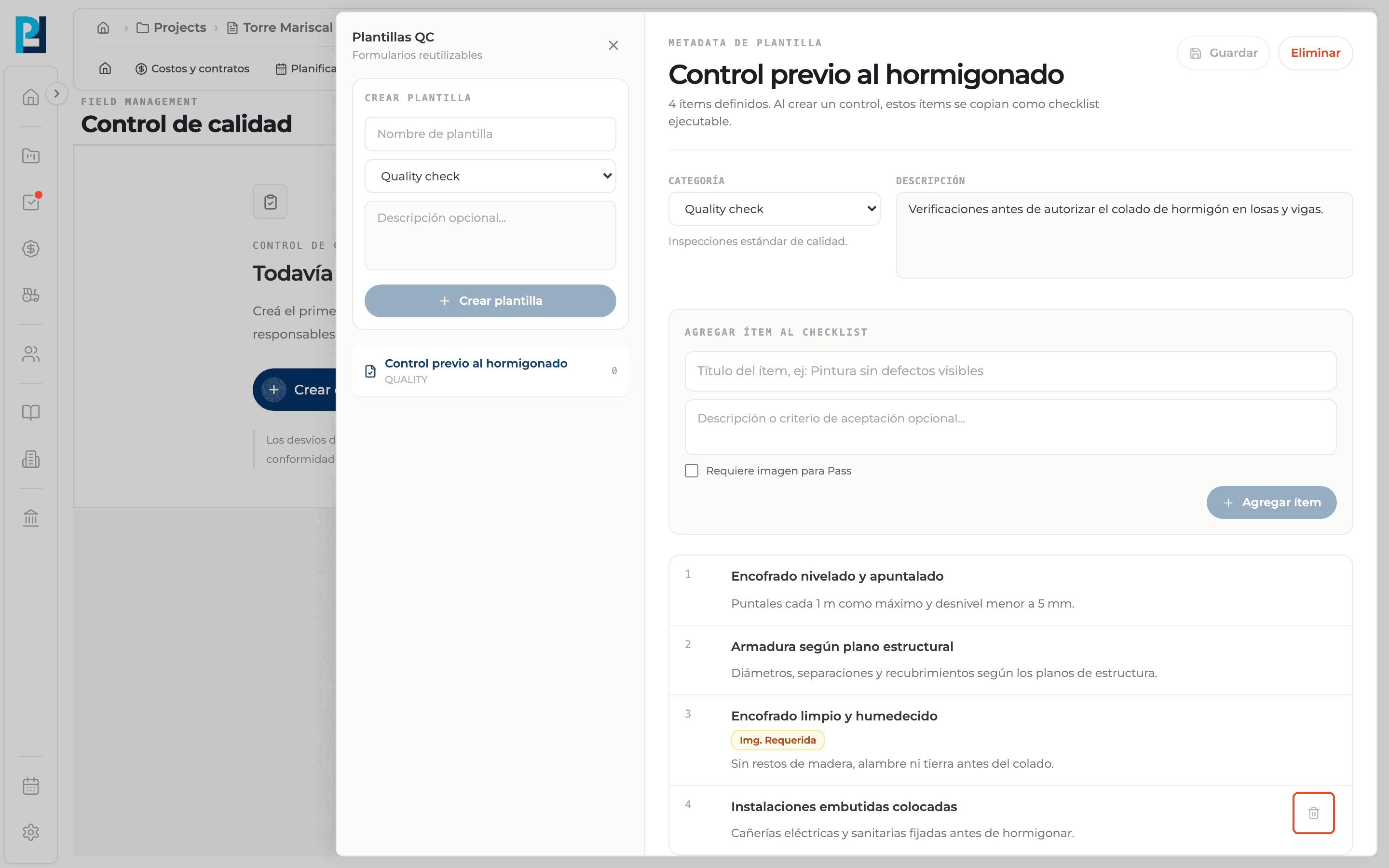The height and width of the screenshot is (868, 1389).
Task: Click the app logo in the sidebar
Action: [30, 34]
